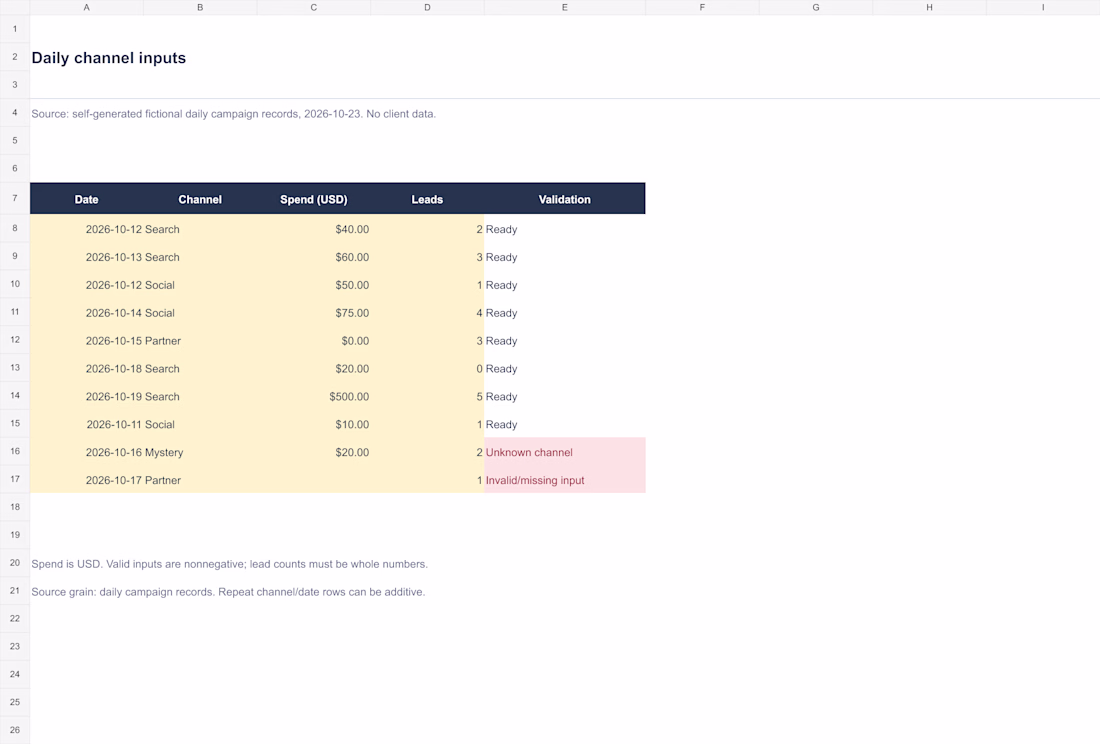1100x744 pixels.
Task: Select the "Date" table header cell
Action: pos(86,199)
